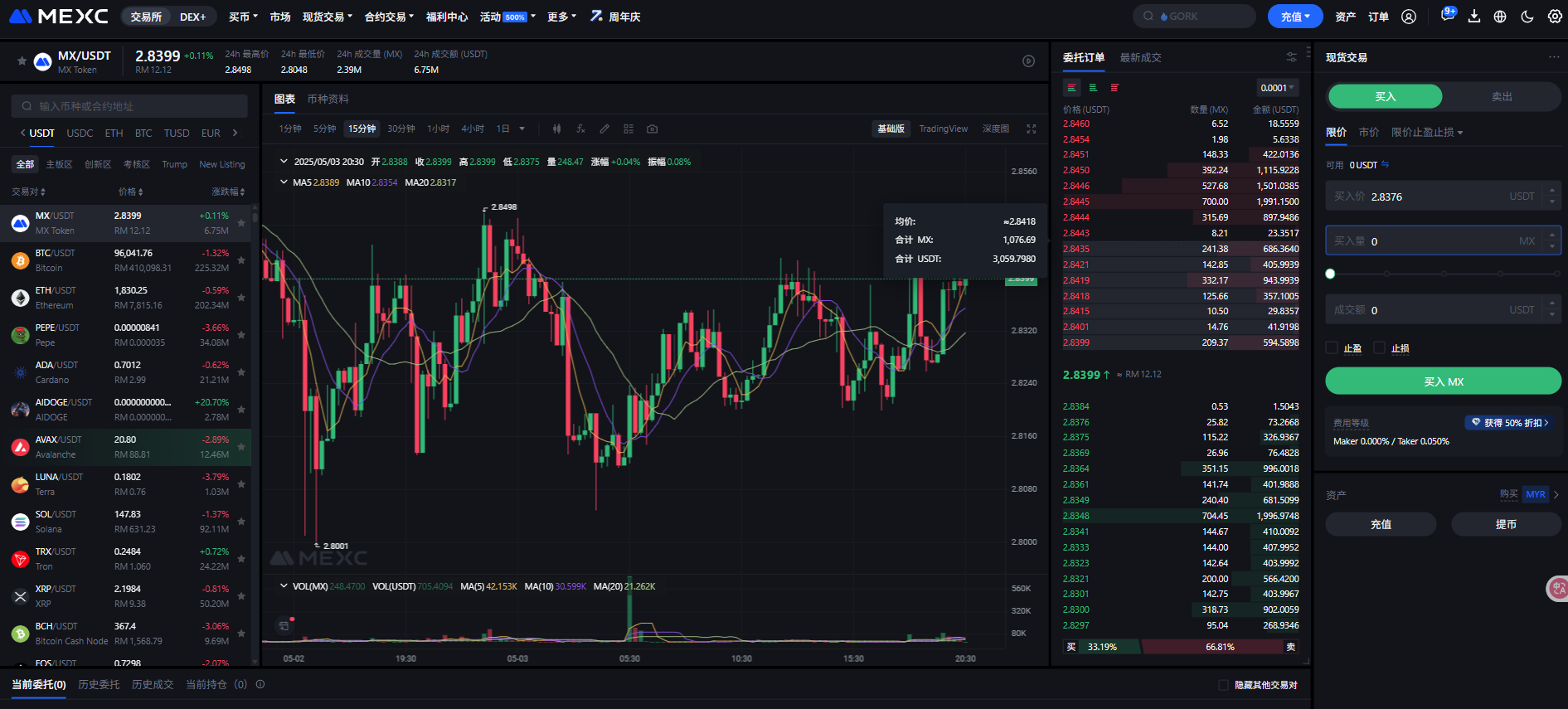The width and height of the screenshot is (1568, 709).
Task: Click the 买入量 quantity input field
Action: click(1443, 241)
